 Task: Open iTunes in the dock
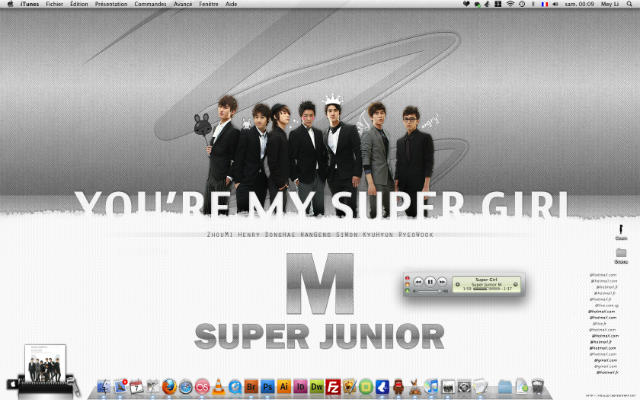coord(431,386)
